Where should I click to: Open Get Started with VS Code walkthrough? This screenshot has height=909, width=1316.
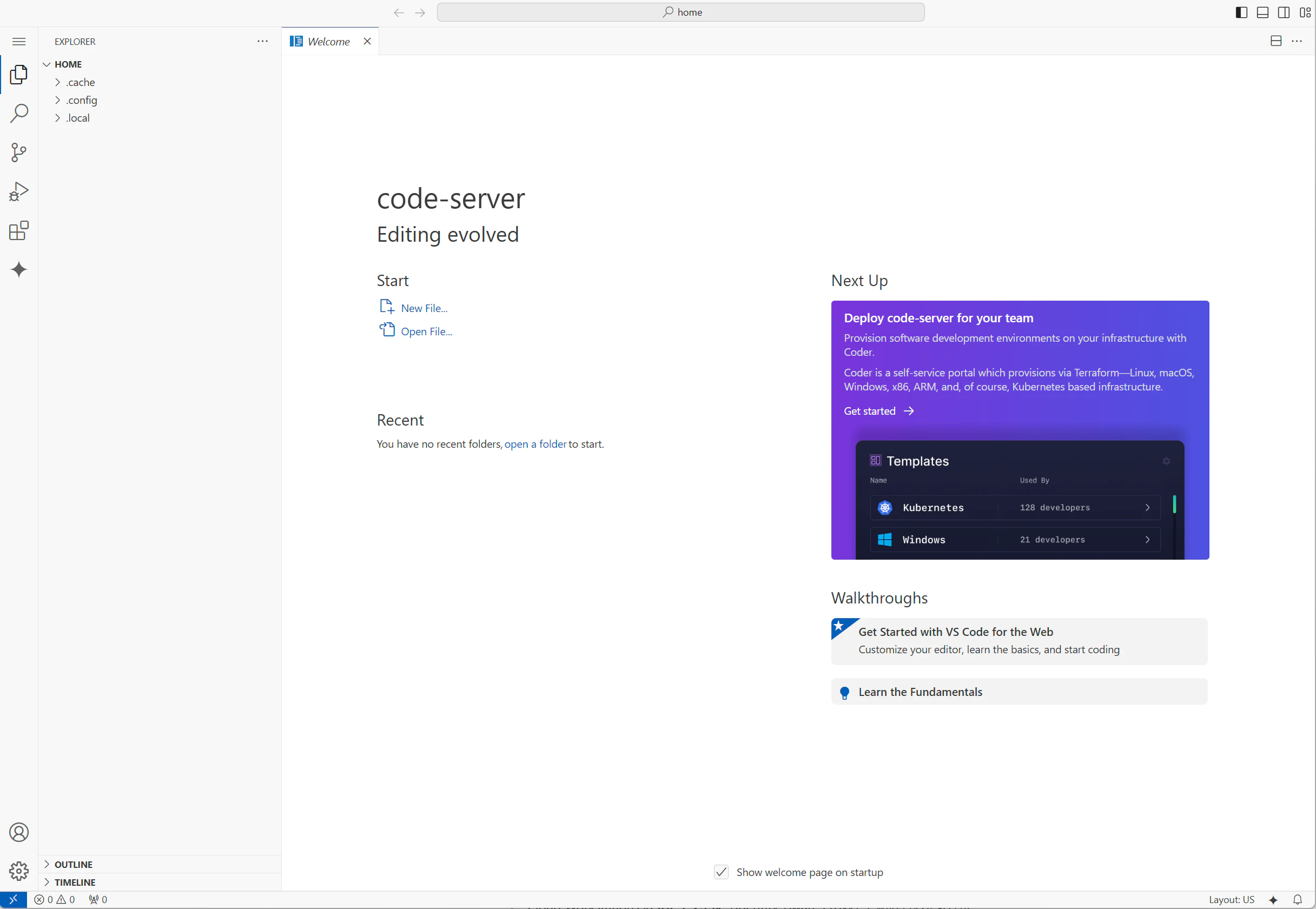[1019, 641]
